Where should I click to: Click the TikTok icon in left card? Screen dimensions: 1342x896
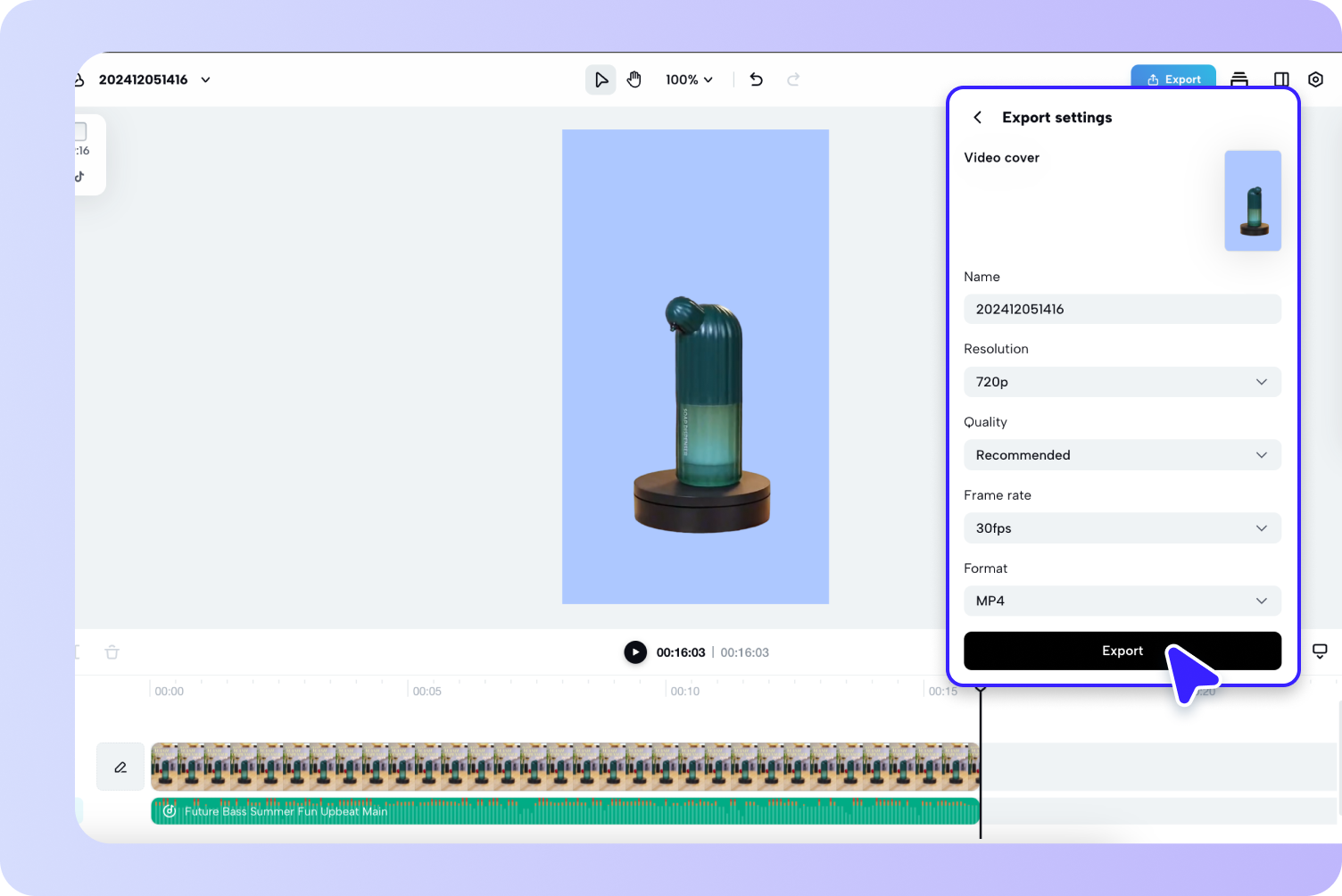[x=80, y=176]
